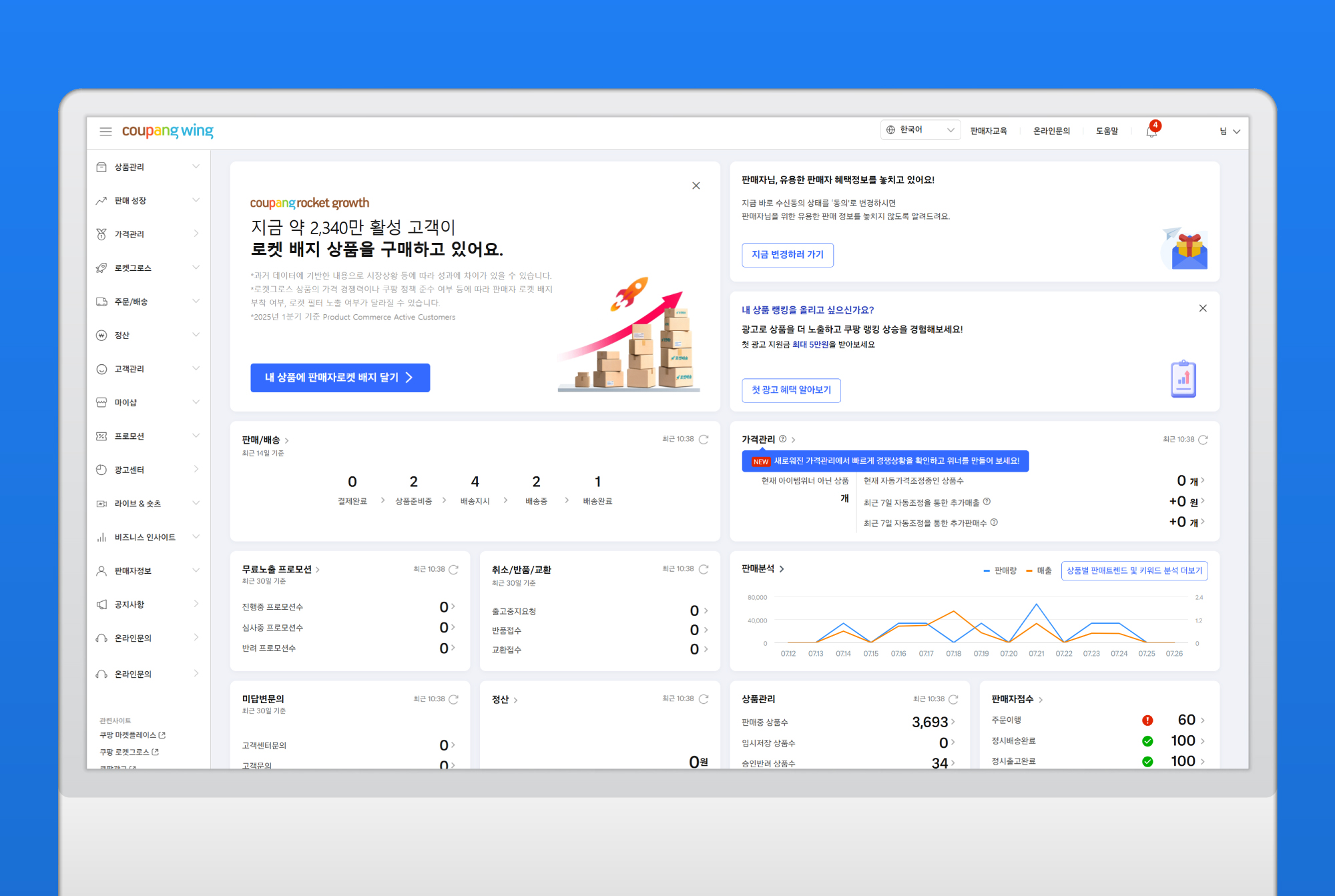Click the 주문이행 score 60 row
The height and width of the screenshot is (896, 1335).
click(x=1098, y=720)
